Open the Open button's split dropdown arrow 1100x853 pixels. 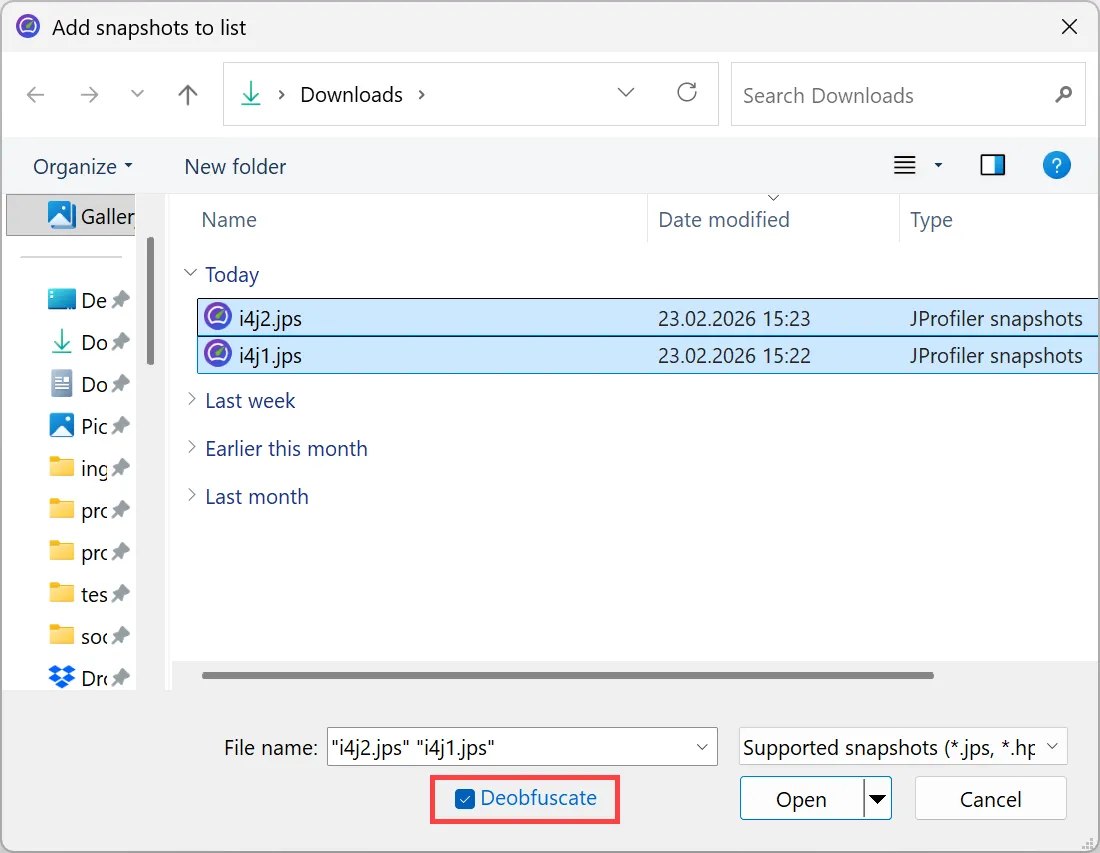[x=874, y=798]
